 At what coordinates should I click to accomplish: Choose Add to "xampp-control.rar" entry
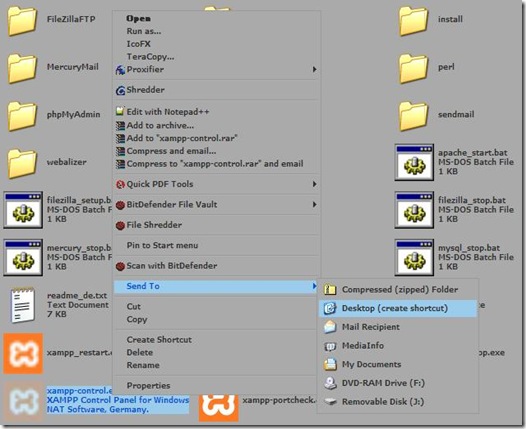point(182,138)
